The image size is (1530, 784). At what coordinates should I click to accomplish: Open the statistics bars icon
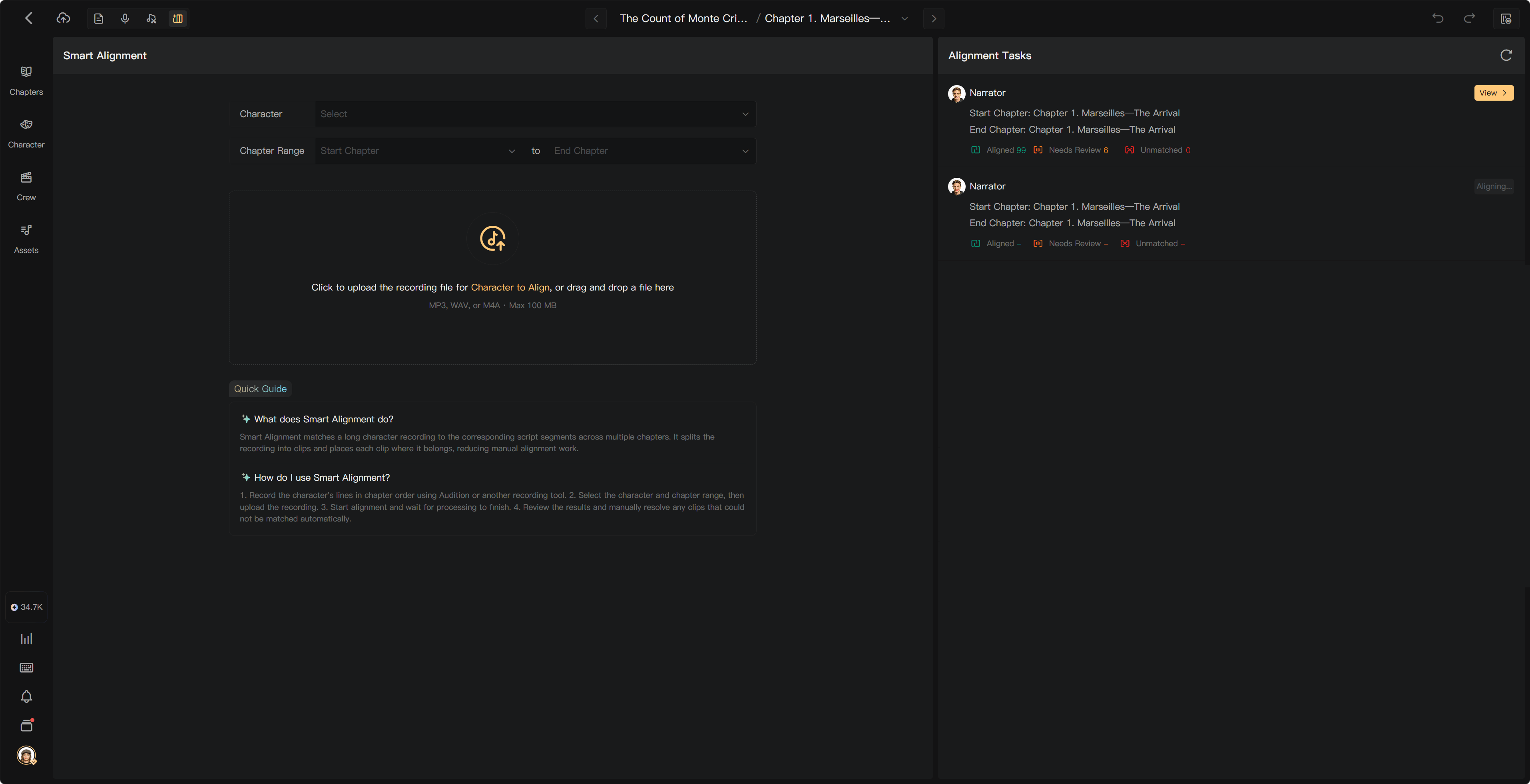coord(26,639)
